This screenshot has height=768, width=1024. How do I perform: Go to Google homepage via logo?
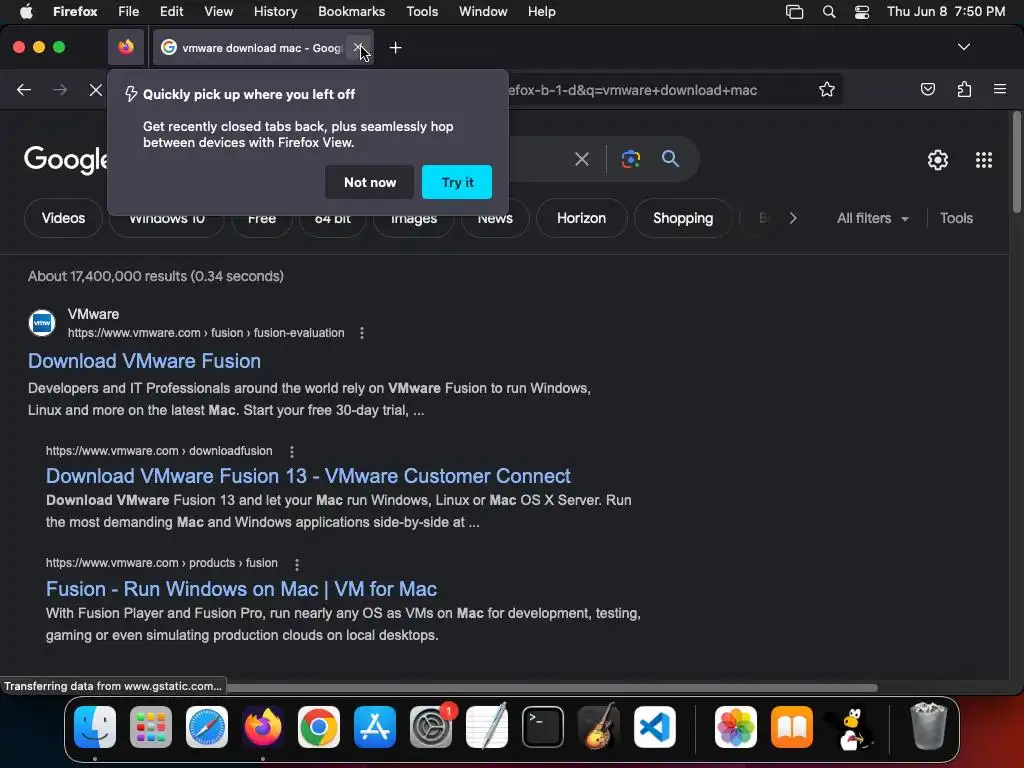(65, 159)
